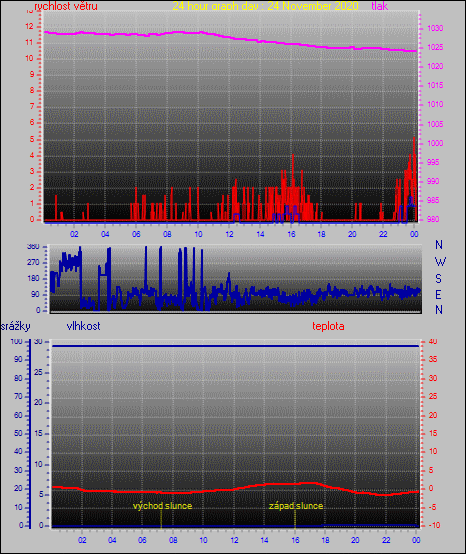Click the 12 value on wind speed axis
This screenshot has height=554, width=466.
click(29, 26)
